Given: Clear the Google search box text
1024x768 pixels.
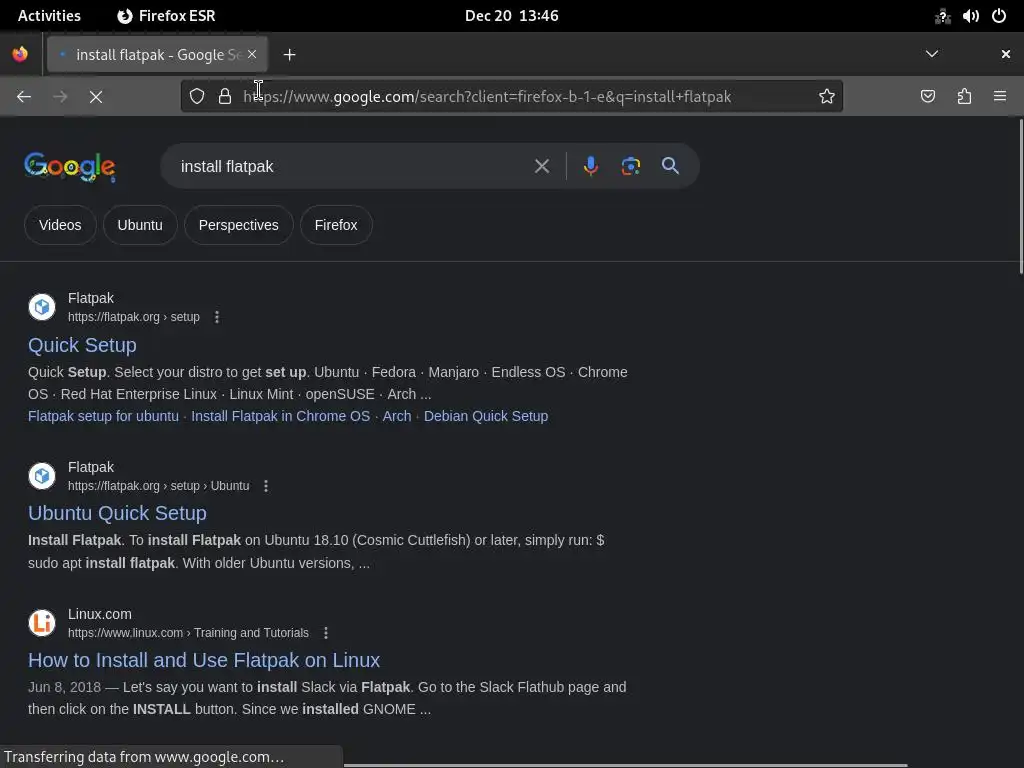Looking at the screenshot, I should coord(541,166).
